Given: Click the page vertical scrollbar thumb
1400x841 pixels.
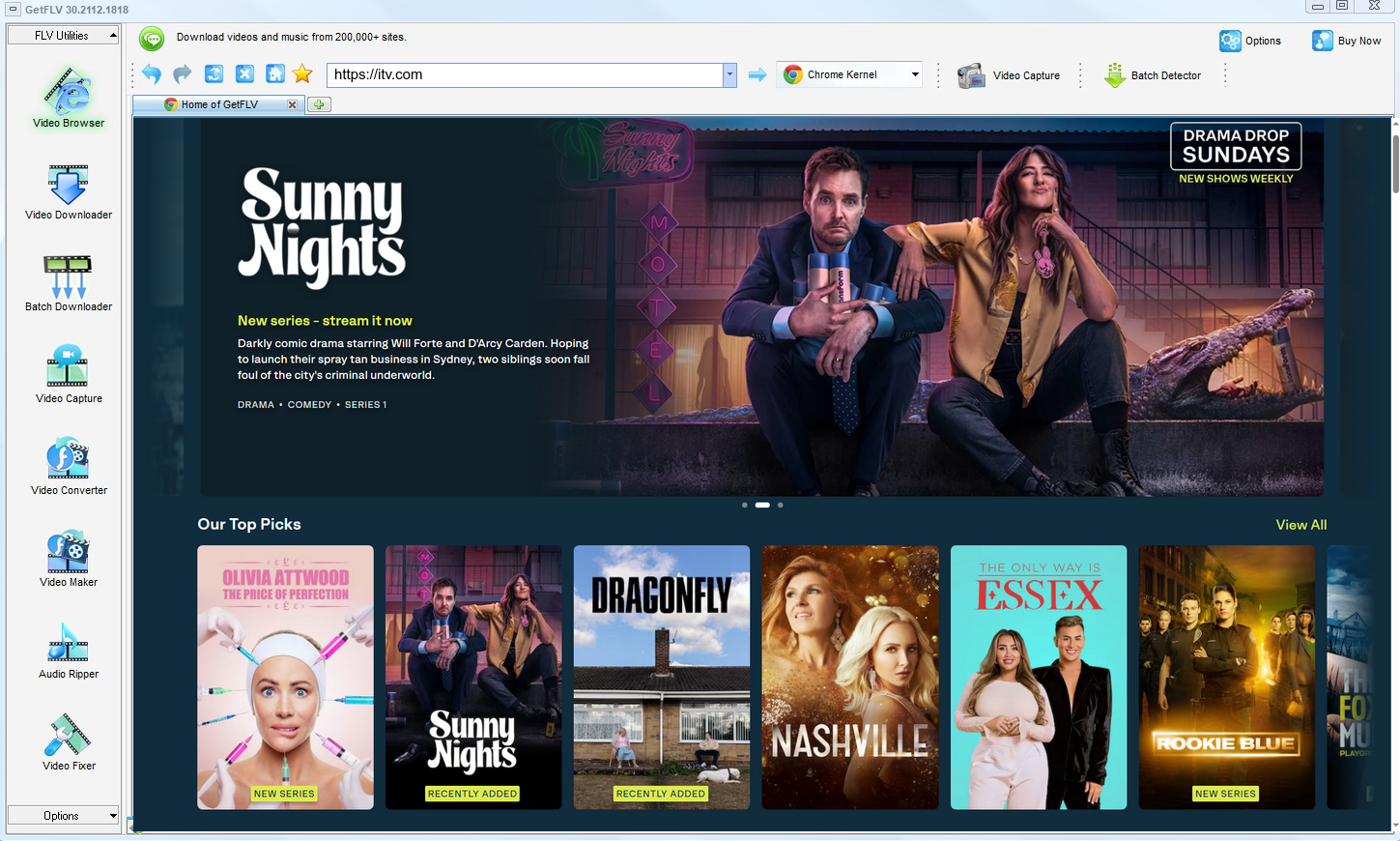Looking at the screenshot, I should (1395, 162).
